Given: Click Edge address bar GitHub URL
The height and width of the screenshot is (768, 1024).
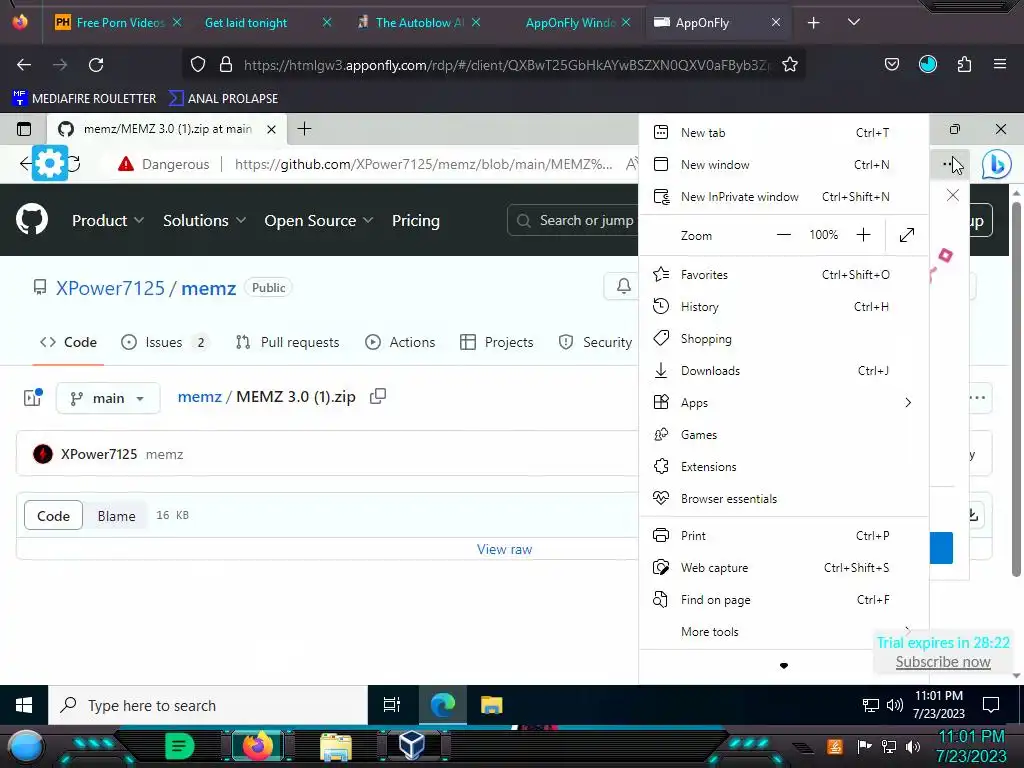Looking at the screenshot, I should point(423,165).
